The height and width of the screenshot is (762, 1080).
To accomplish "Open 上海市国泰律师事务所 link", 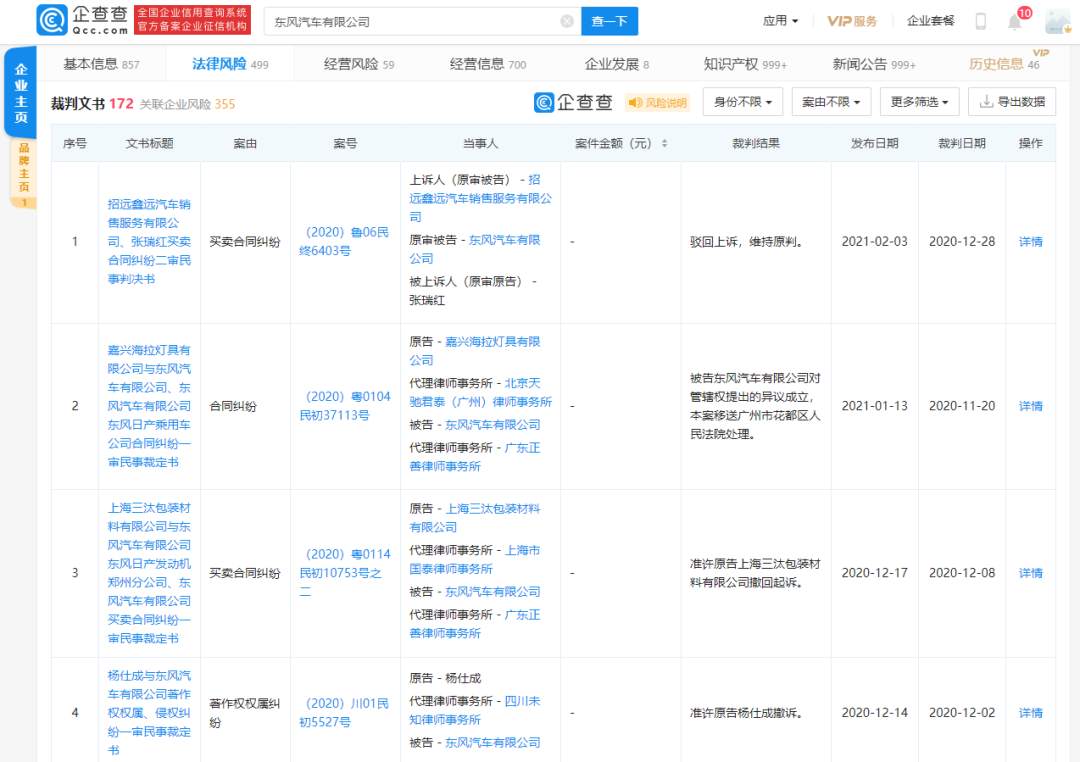I will point(475,559).
